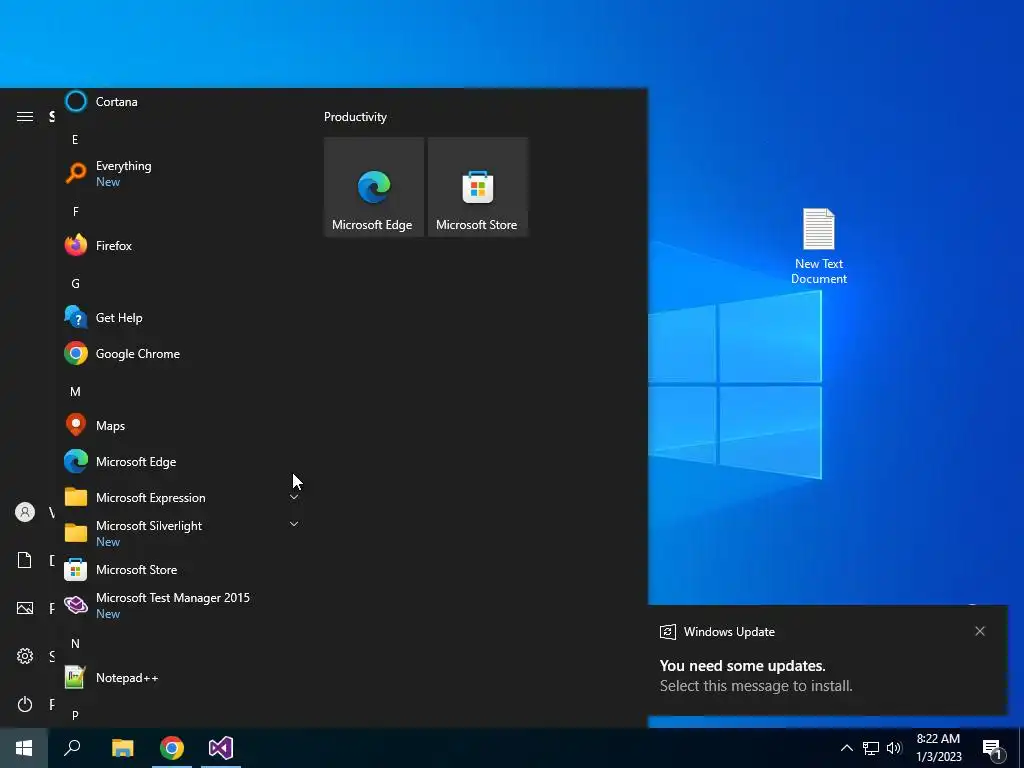Open Microsoft Edge in the app list

click(x=180, y=462)
